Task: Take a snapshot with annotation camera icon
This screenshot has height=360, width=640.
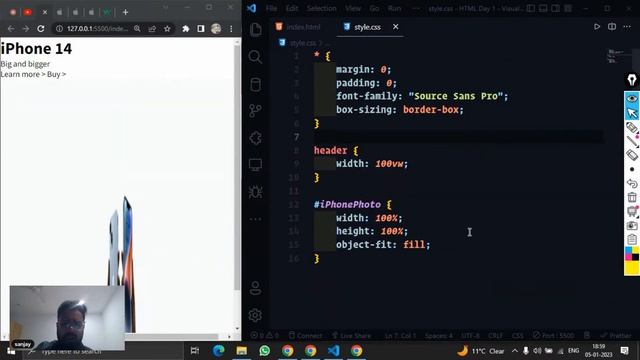Action: coord(632,225)
